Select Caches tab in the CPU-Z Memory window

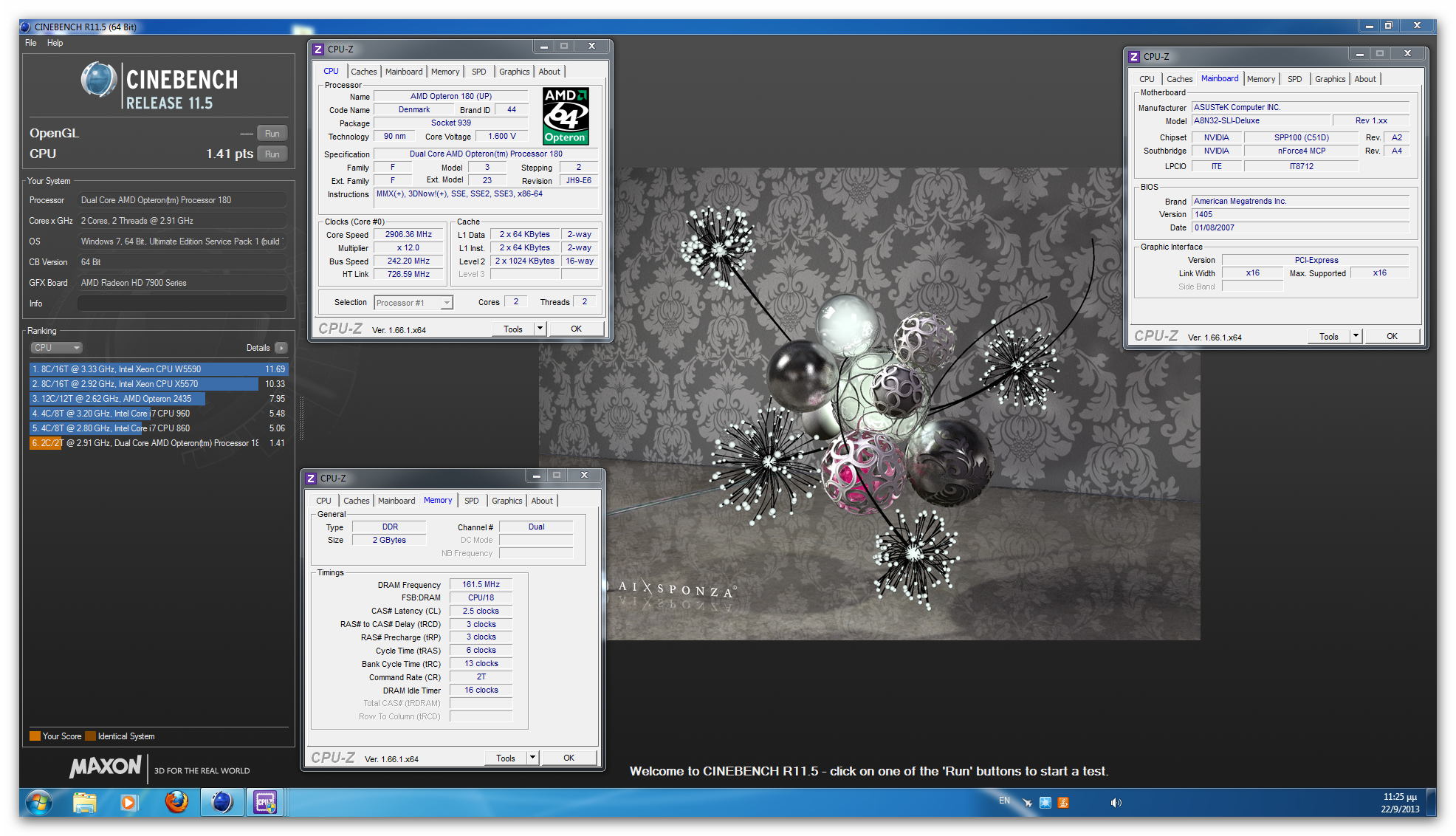pyautogui.click(x=357, y=501)
